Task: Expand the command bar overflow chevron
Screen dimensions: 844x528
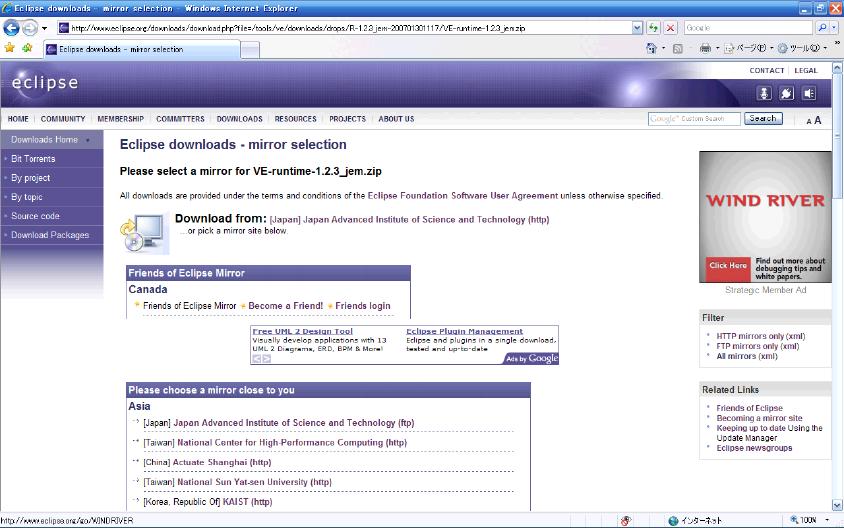Action: [837, 43]
